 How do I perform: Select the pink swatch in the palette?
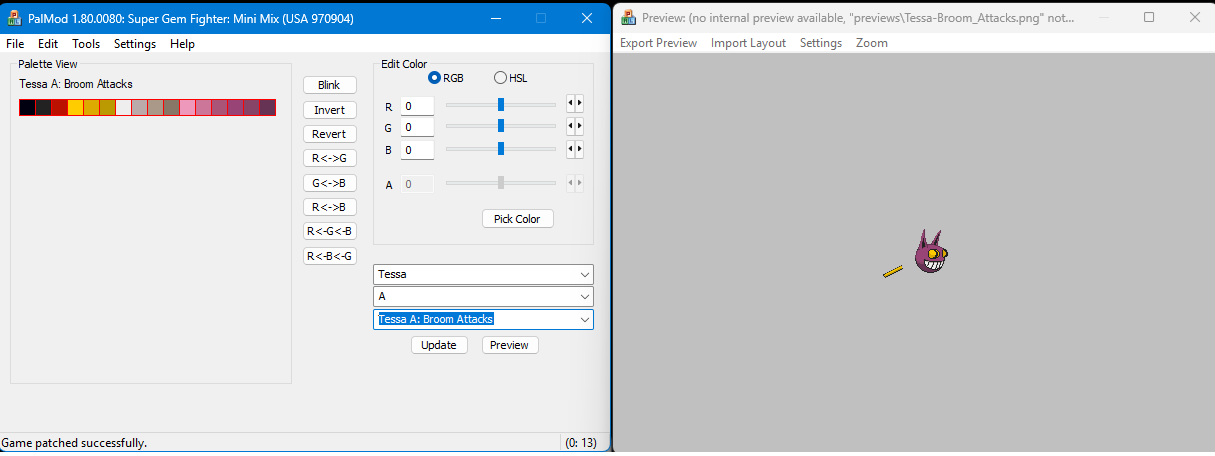point(187,108)
